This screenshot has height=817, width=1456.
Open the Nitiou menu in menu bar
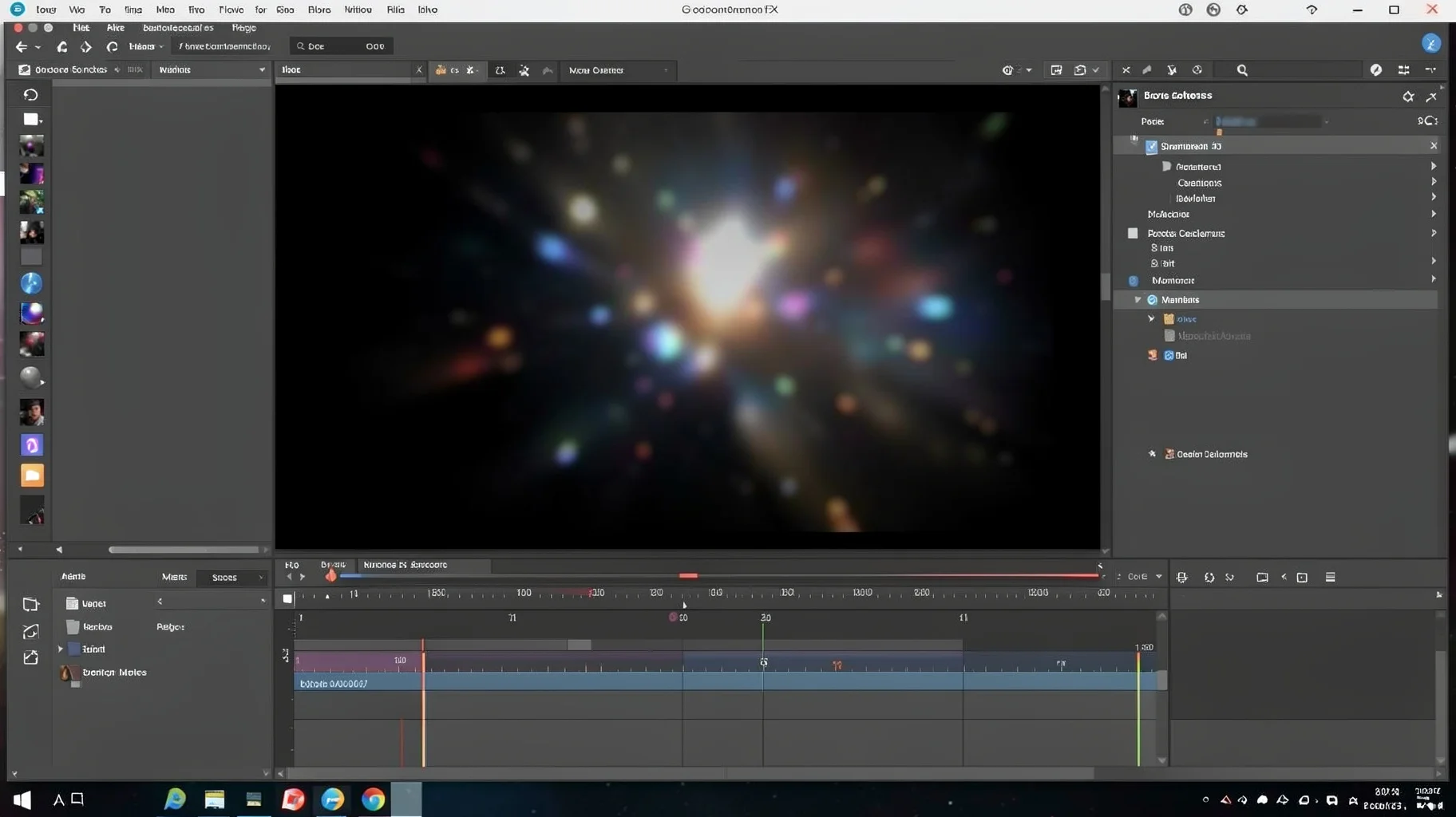358,10
